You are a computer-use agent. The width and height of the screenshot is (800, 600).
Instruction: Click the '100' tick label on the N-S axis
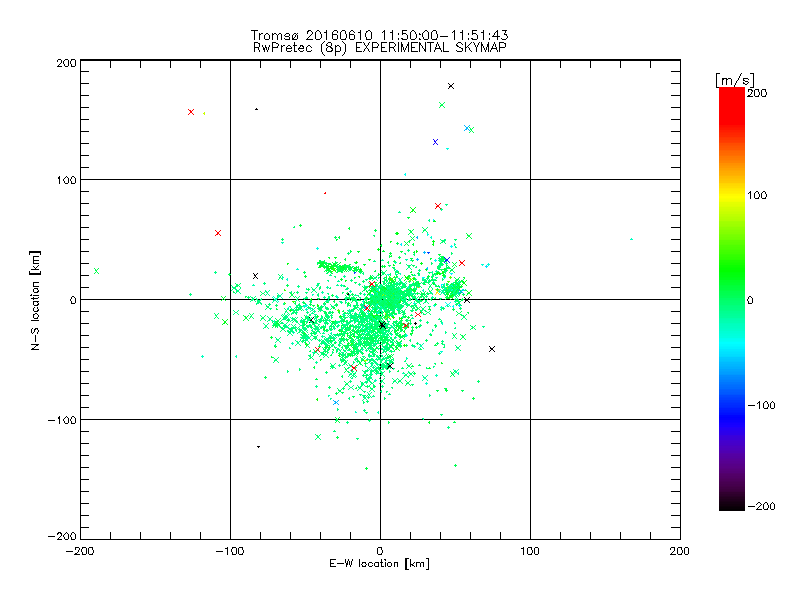pos(66,181)
